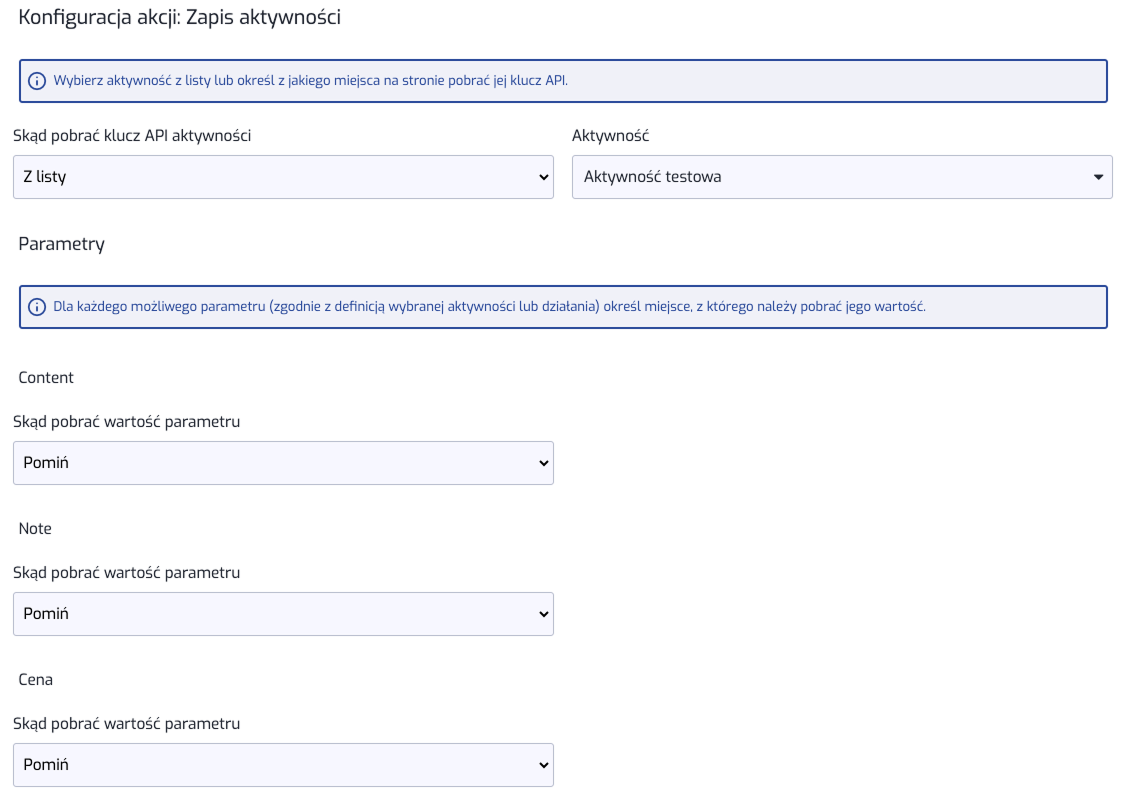Click the chevron arrow of Content's 'Pomiń' select
Image resolution: width=1129 pixels, height=801 pixels.
tap(544, 463)
